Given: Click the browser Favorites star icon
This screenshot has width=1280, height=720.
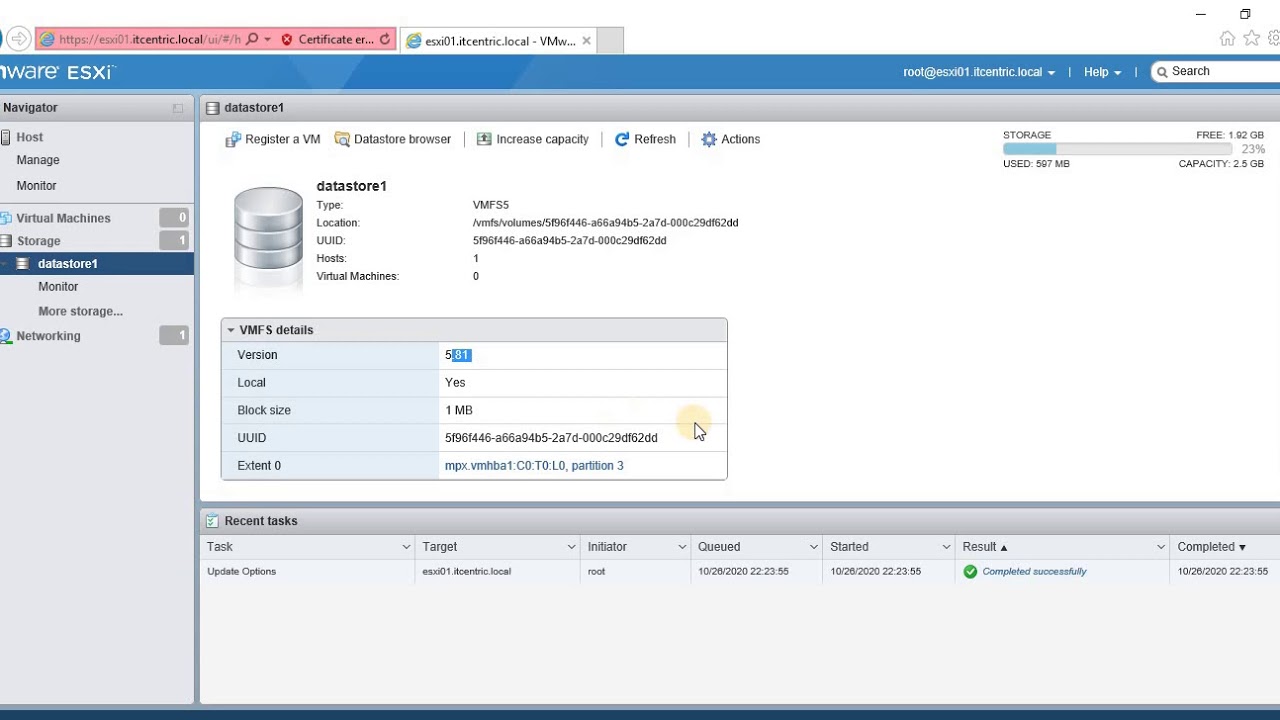Looking at the screenshot, I should 1251,39.
